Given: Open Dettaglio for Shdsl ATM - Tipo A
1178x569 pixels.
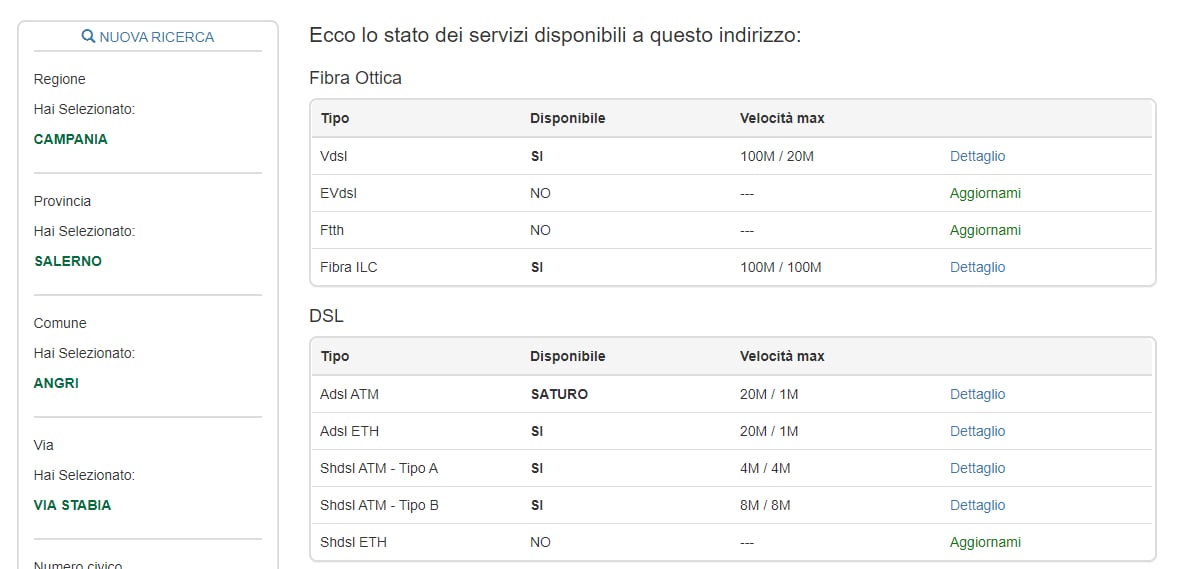Looking at the screenshot, I should coord(977,468).
